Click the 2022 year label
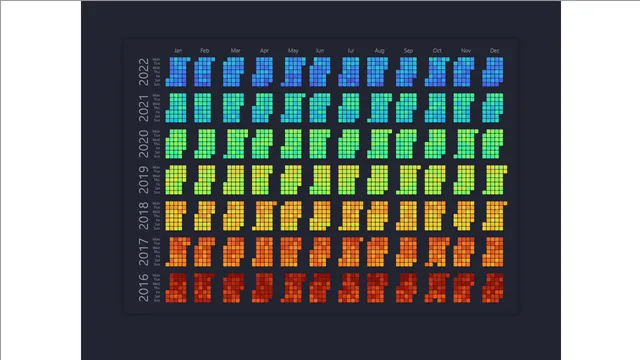The height and width of the screenshot is (360, 640). click(x=144, y=72)
